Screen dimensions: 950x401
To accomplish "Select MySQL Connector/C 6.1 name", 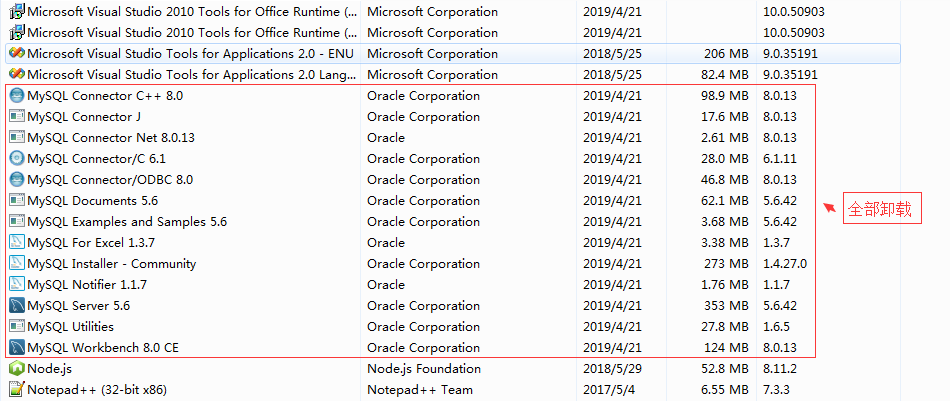I will point(96,159).
